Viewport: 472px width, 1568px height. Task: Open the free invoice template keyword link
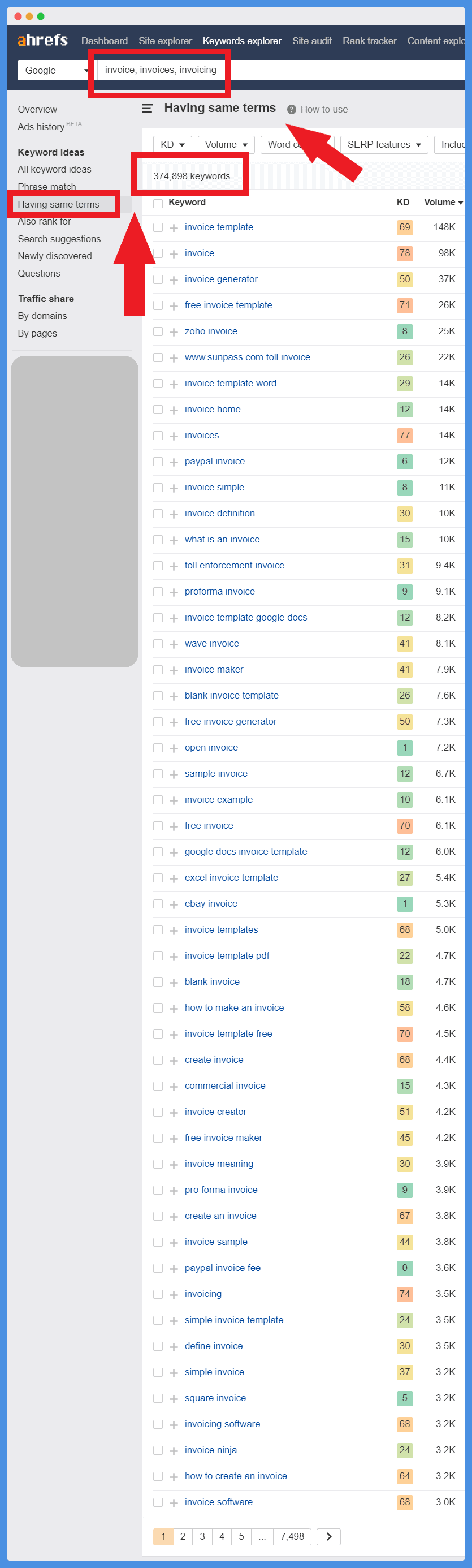pos(228,305)
